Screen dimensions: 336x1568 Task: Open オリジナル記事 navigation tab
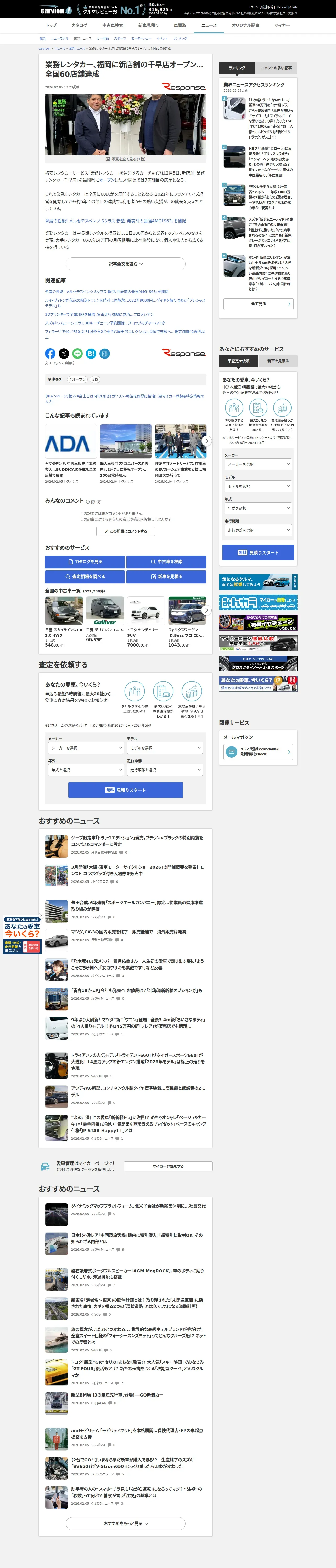pos(245,26)
